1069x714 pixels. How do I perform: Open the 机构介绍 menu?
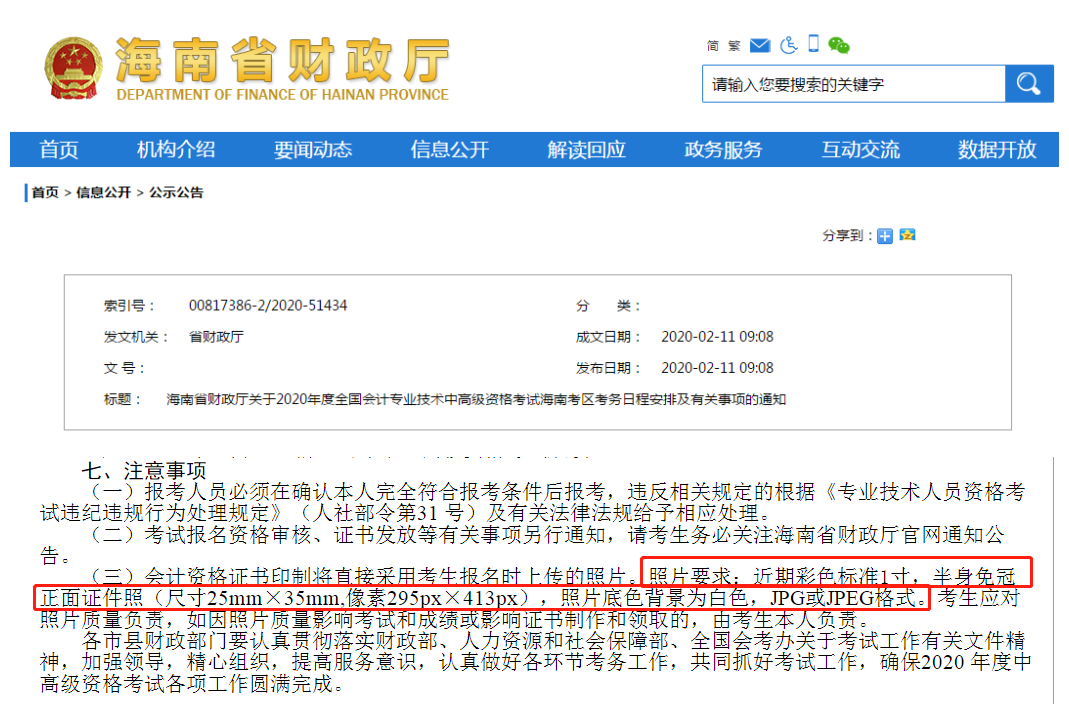[x=176, y=150]
